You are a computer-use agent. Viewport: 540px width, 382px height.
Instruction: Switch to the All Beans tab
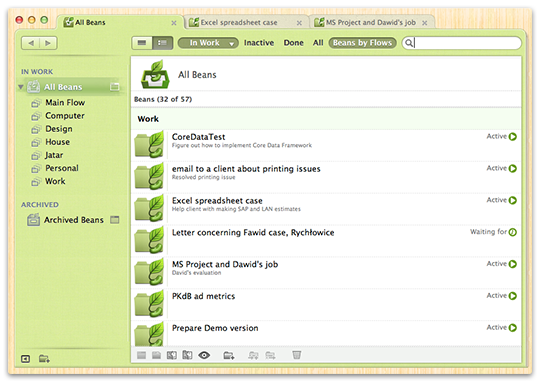tap(120, 23)
